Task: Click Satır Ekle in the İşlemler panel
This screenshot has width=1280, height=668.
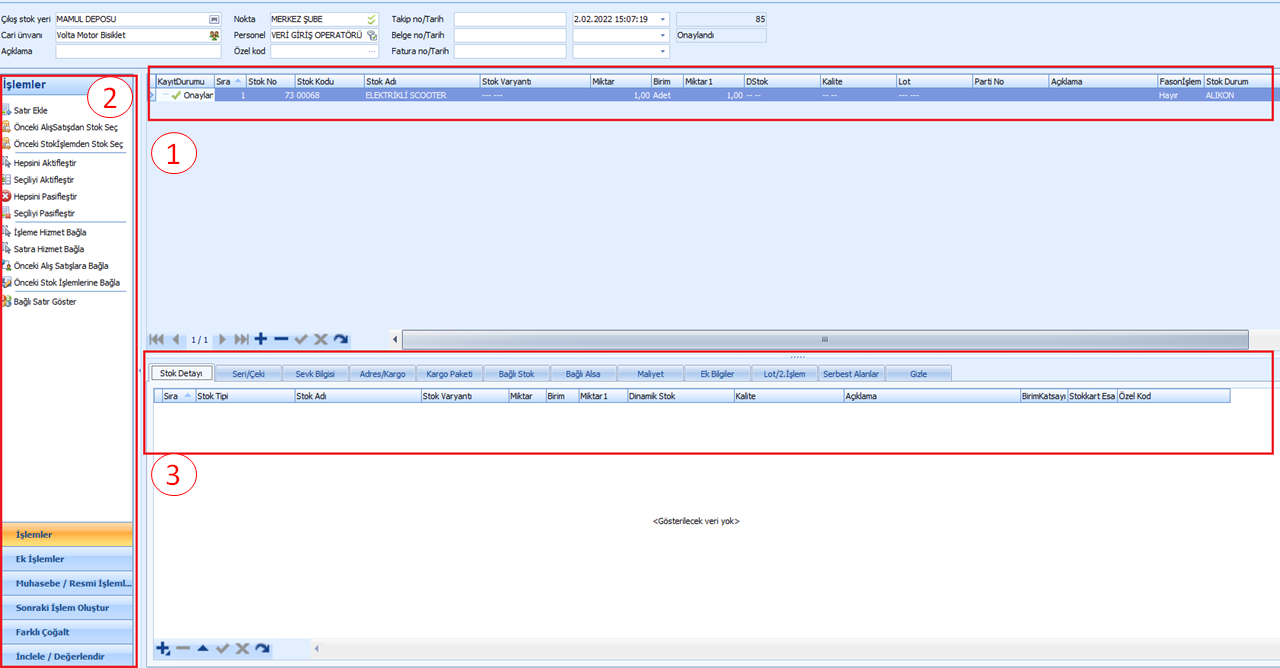Action: (x=31, y=110)
